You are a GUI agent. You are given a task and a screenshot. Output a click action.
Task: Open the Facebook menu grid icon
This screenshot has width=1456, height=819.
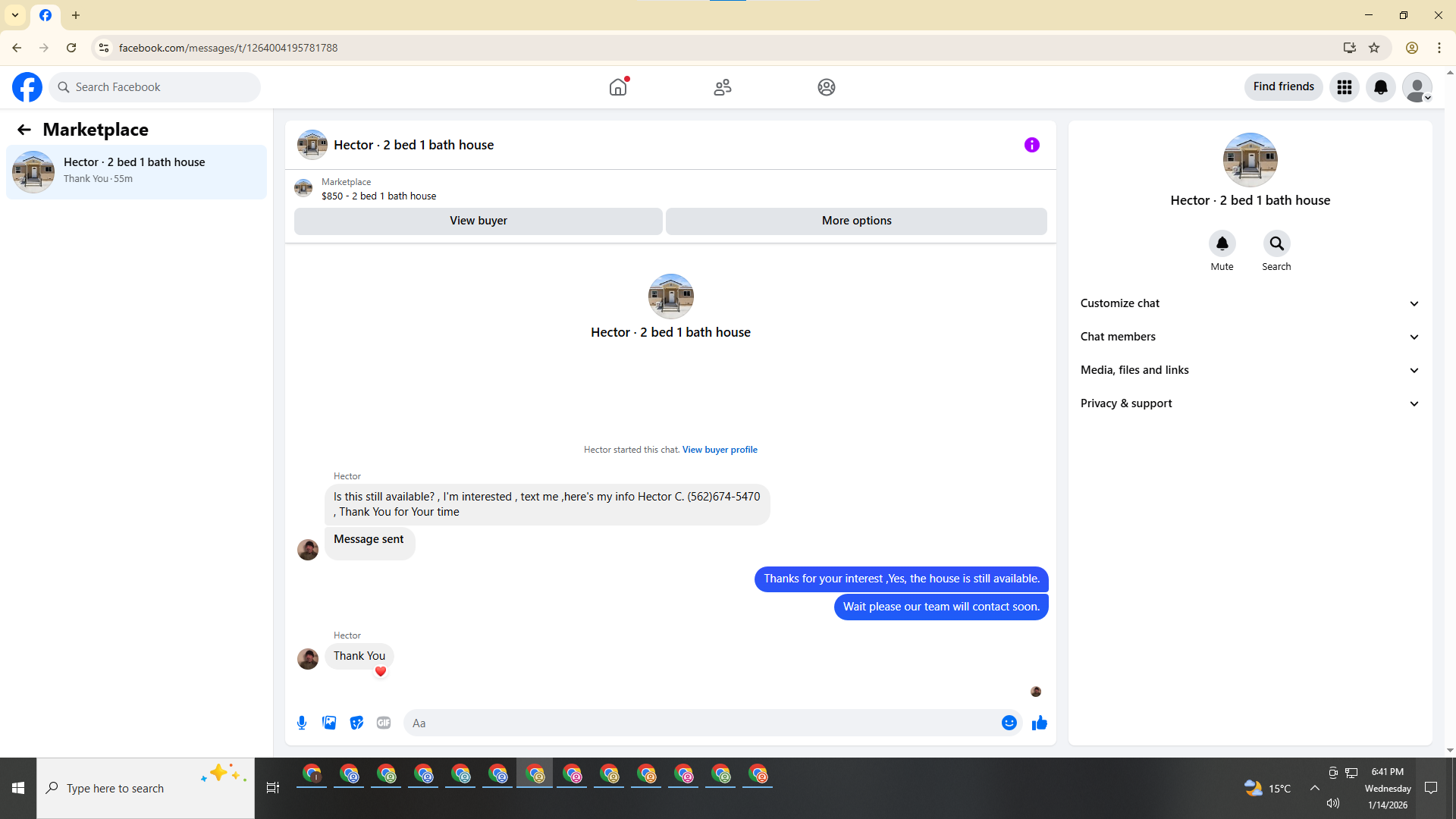coord(1344,87)
